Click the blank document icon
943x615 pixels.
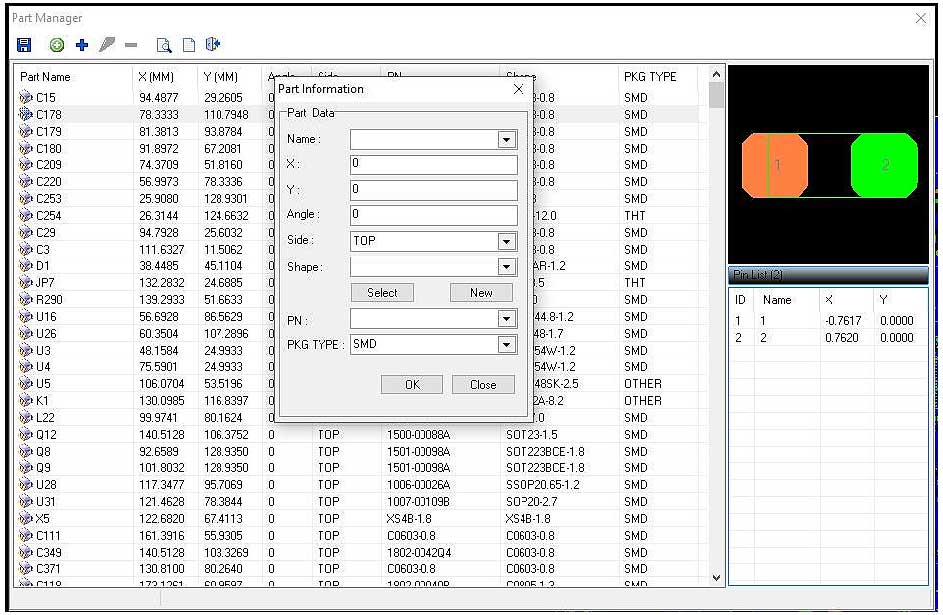(x=188, y=45)
